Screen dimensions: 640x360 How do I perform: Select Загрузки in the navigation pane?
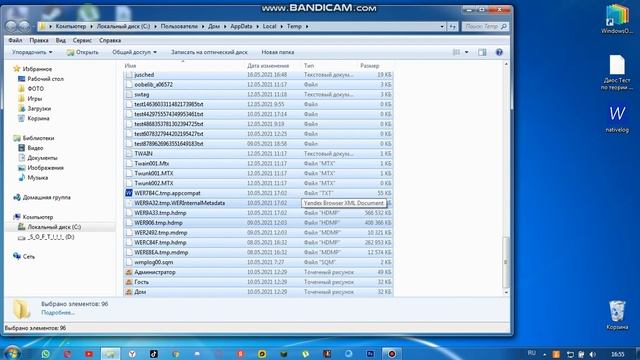coord(39,109)
